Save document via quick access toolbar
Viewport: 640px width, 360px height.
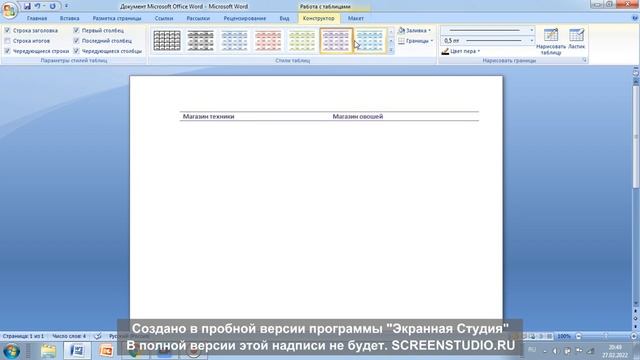pos(27,6)
